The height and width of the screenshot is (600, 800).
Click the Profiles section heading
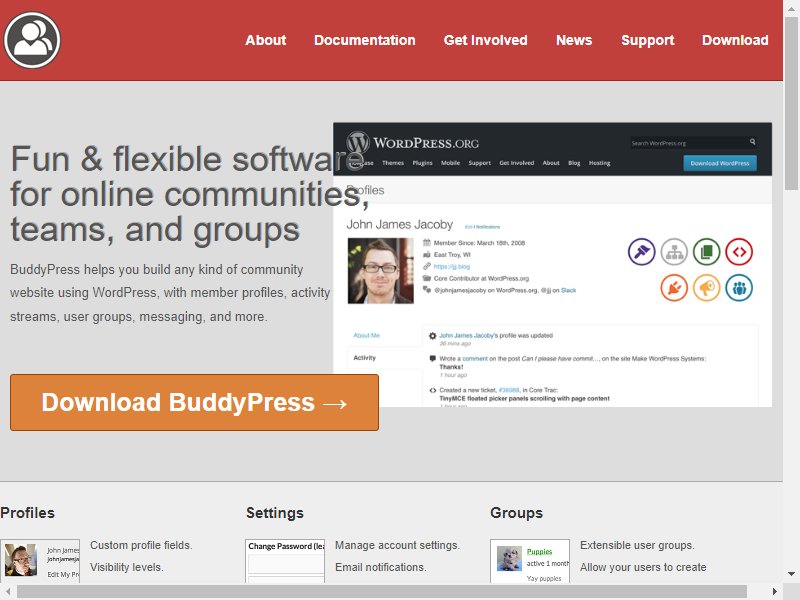coord(28,513)
